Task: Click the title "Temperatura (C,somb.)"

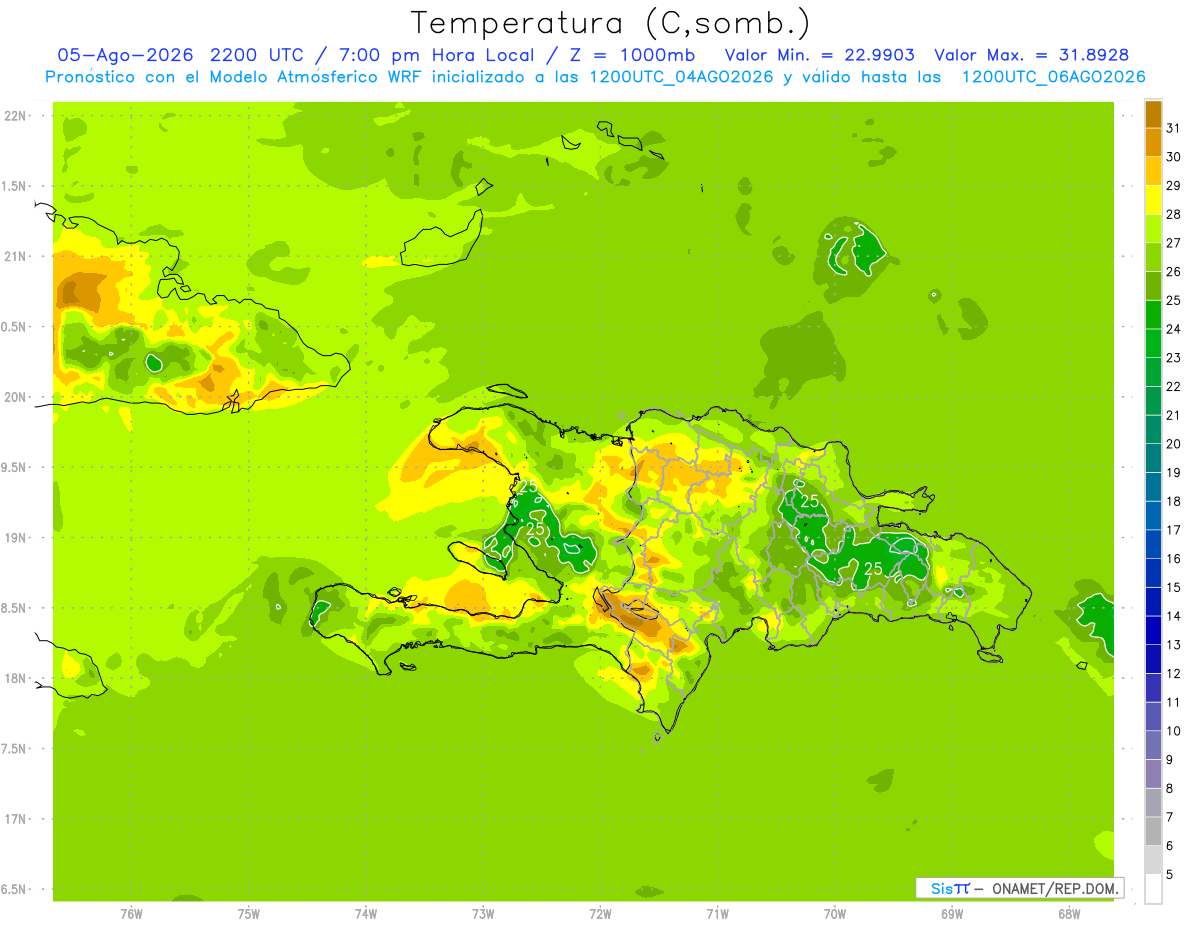Action: click(x=611, y=23)
